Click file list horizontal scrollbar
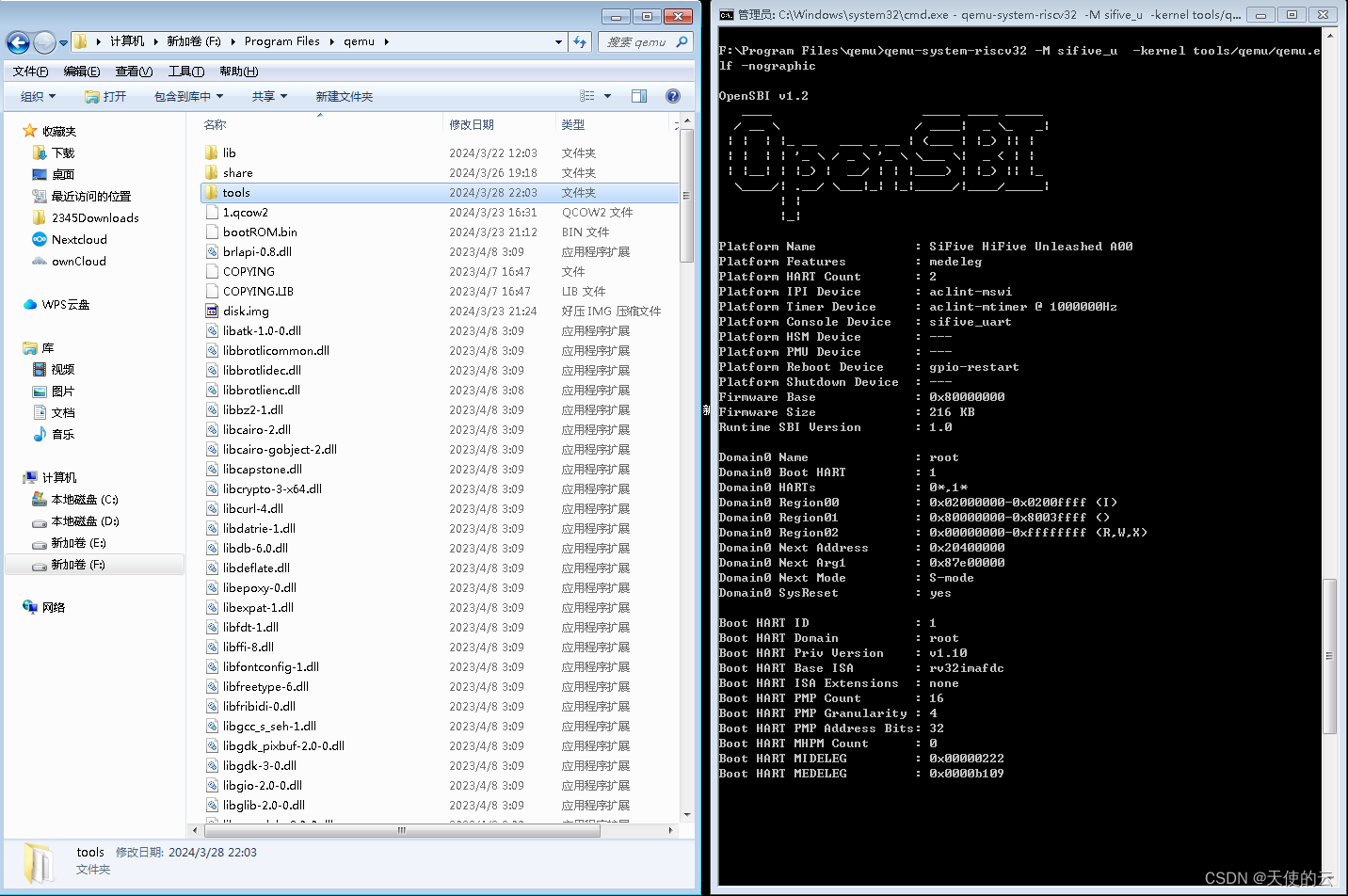The width and height of the screenshot is (1348, 896). (x=402, y=830)
